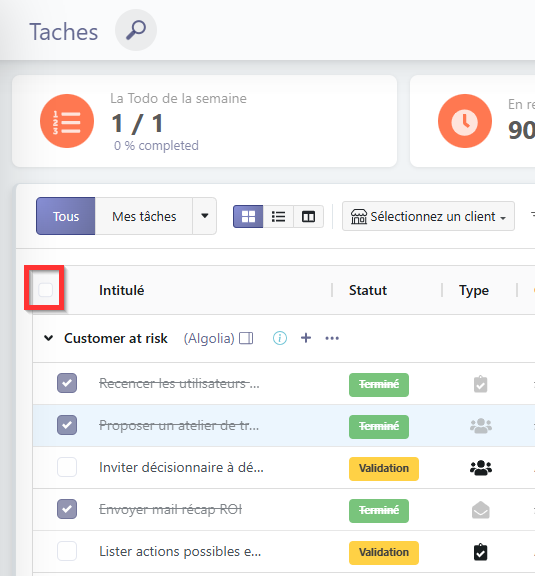The image size is (535, 576).
Task: Click the orange numbered-list Todo icon
Action: [67, 121]
